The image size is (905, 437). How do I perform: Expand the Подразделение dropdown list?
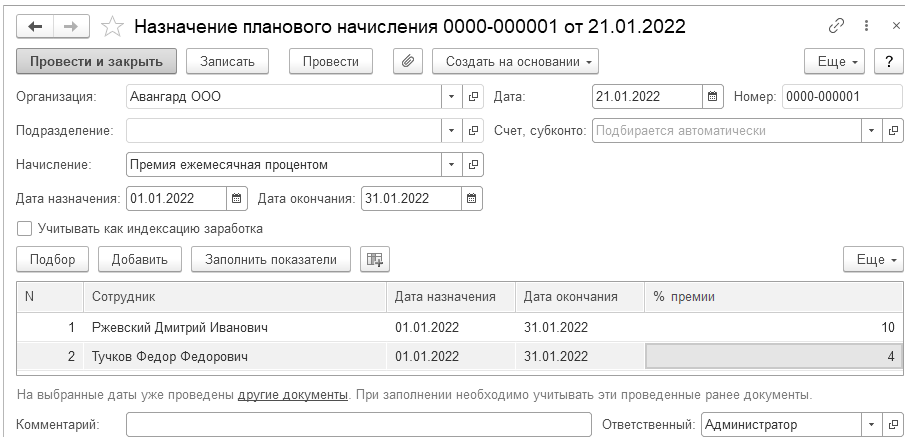(451, 130)
